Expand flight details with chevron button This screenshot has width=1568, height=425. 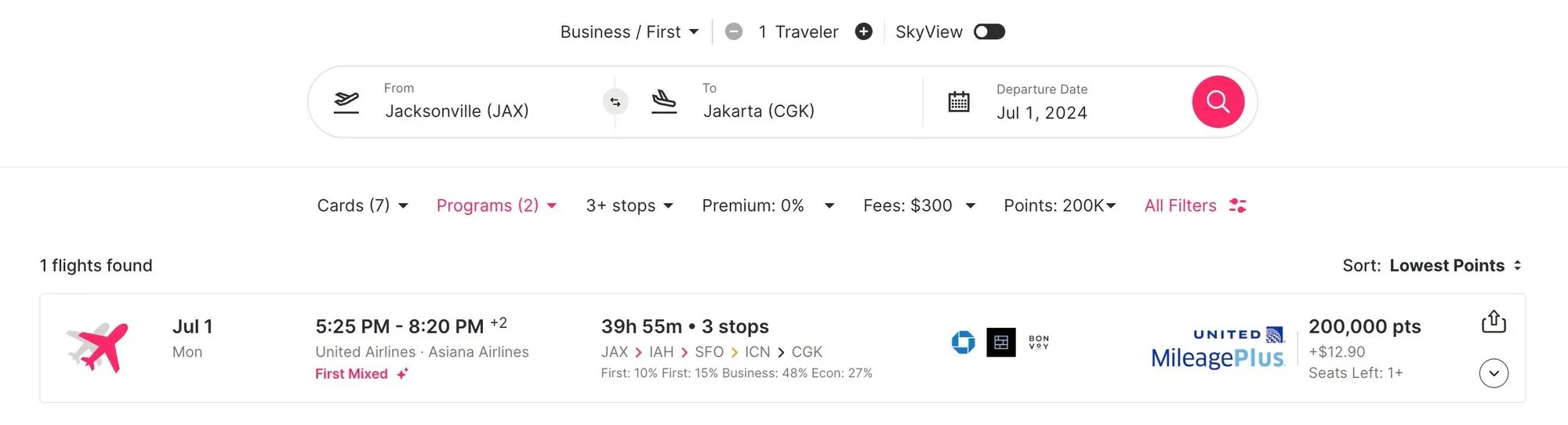point(1494,373)
